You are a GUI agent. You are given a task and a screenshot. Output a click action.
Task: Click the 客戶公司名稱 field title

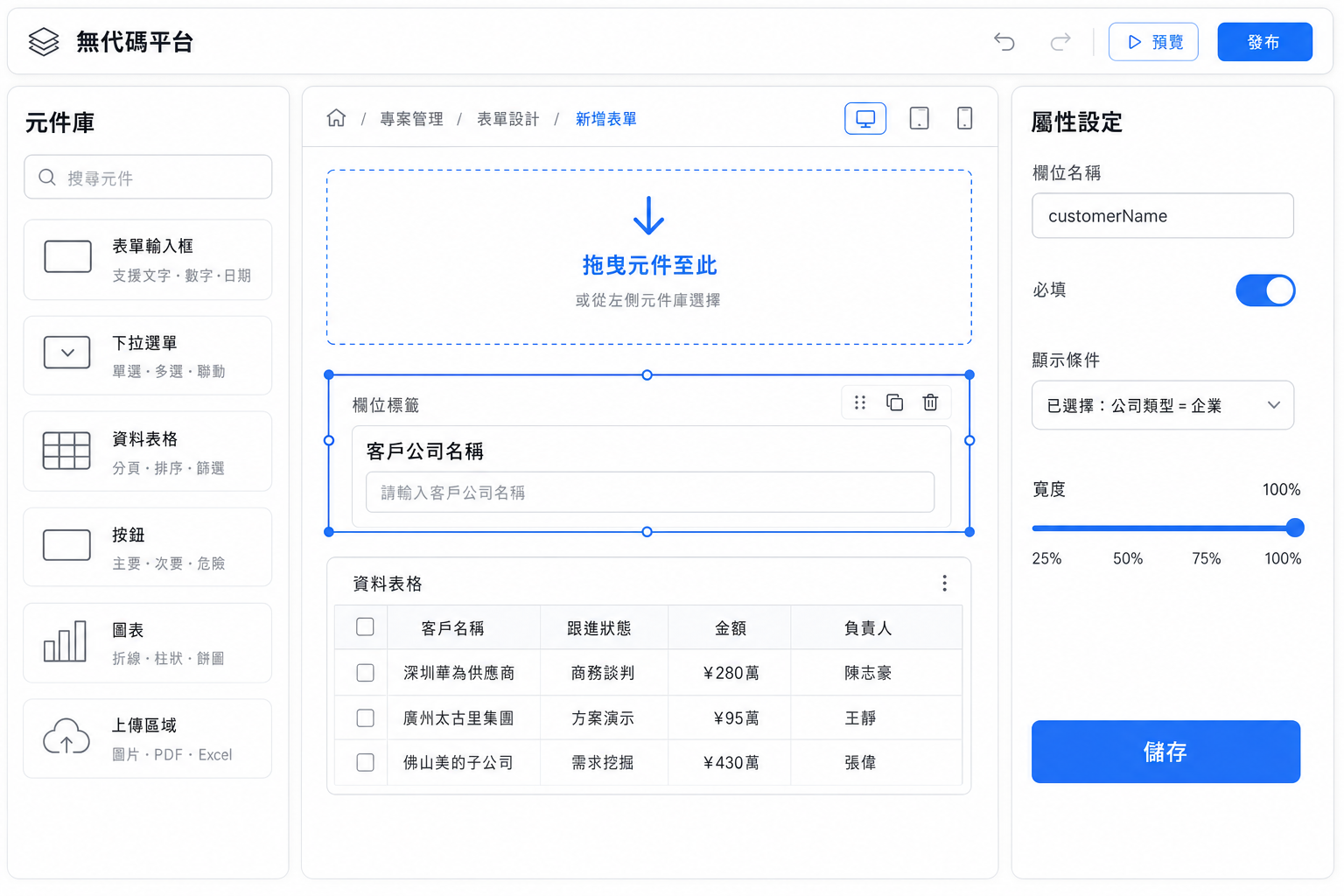click(x=425, y=451)
